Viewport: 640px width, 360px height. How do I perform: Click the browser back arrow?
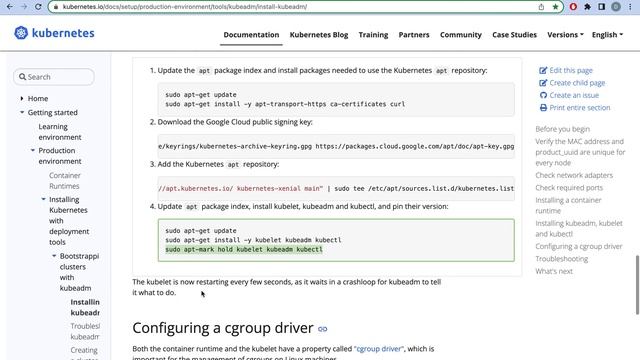pos(9,7)
